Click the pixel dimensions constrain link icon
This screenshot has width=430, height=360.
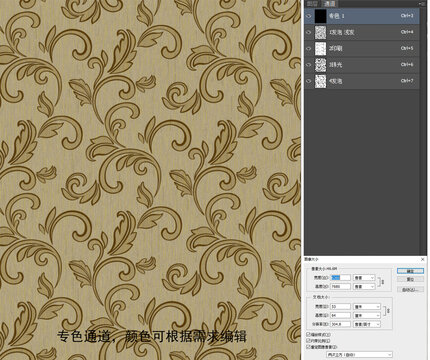pos(382,282)
